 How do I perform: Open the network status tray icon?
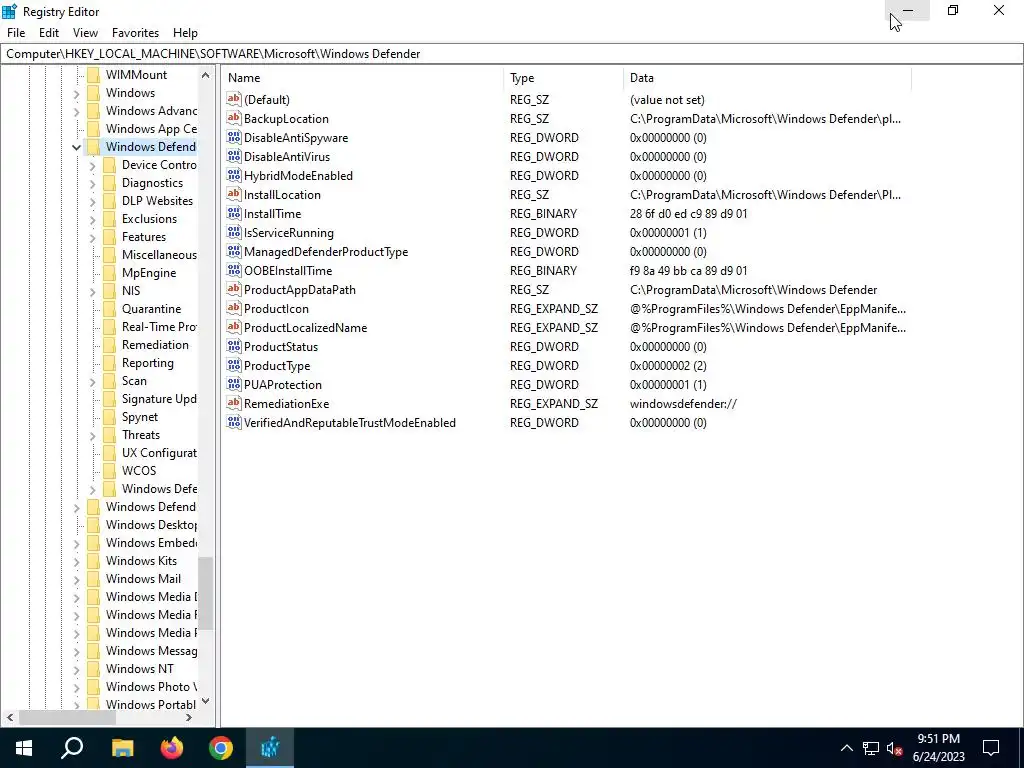point(871,748)
